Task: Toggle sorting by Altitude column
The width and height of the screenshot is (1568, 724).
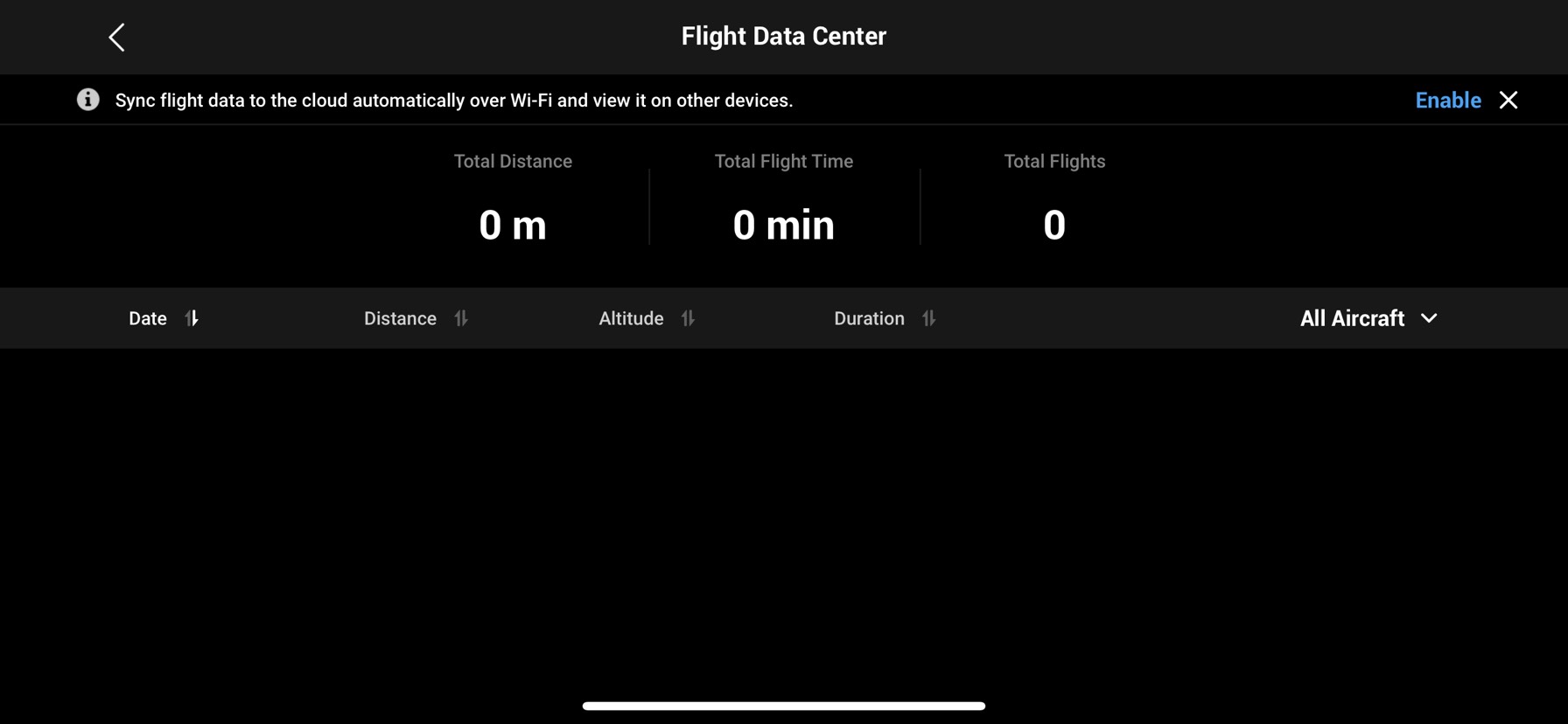Action: pyautogui.click(x=630, y=318)
